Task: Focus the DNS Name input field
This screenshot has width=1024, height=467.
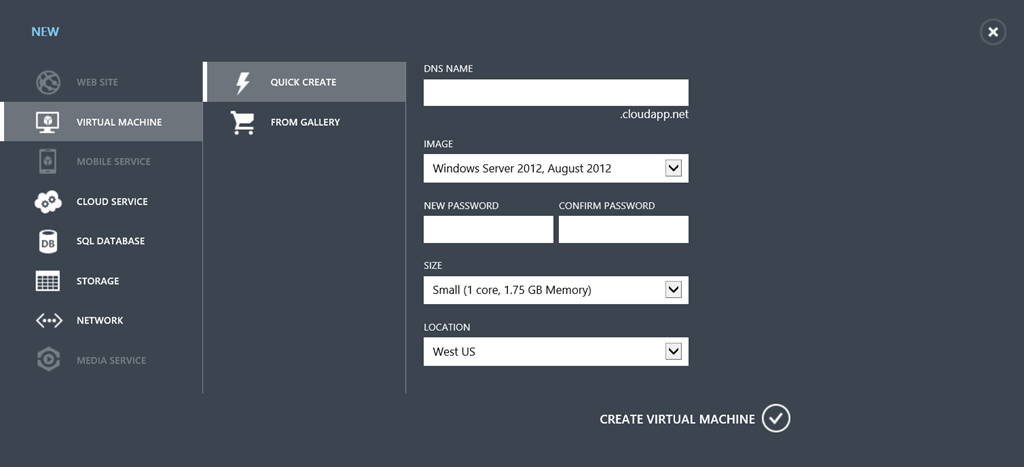Action: coord(556,93)
